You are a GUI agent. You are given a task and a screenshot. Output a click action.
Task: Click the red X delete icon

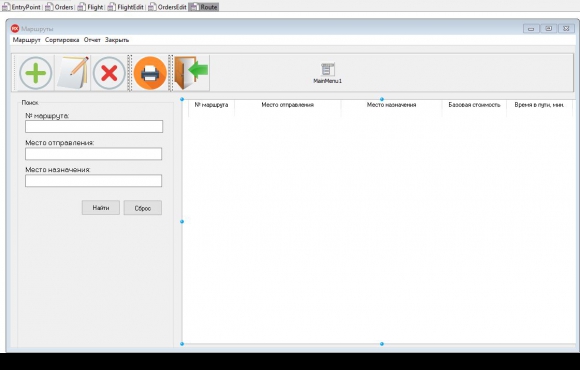point(109,73)
